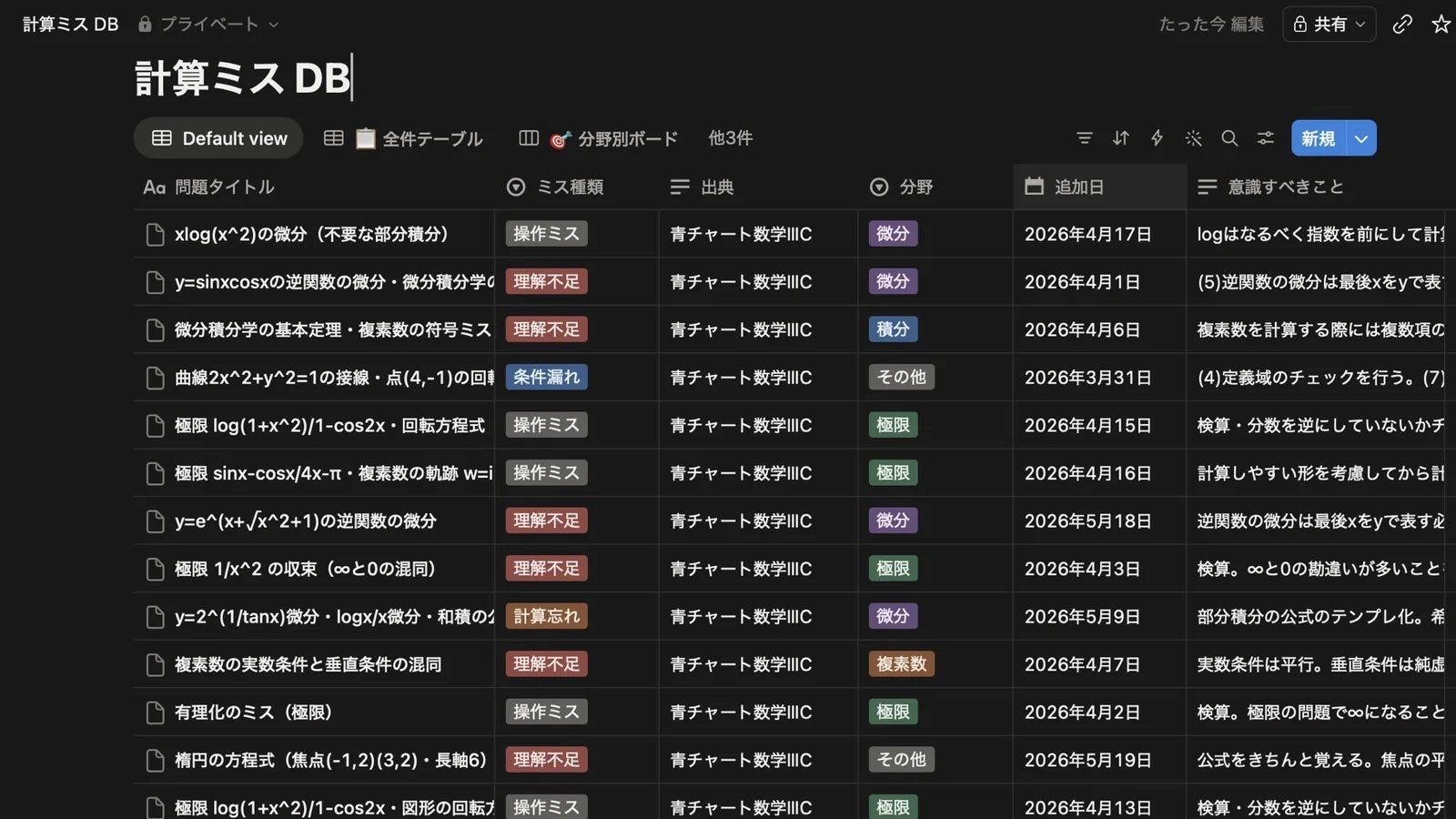Open page icon of 有理化のミス row
The height and width of the screenshot is (819, 1456).
tap(156, 713)
